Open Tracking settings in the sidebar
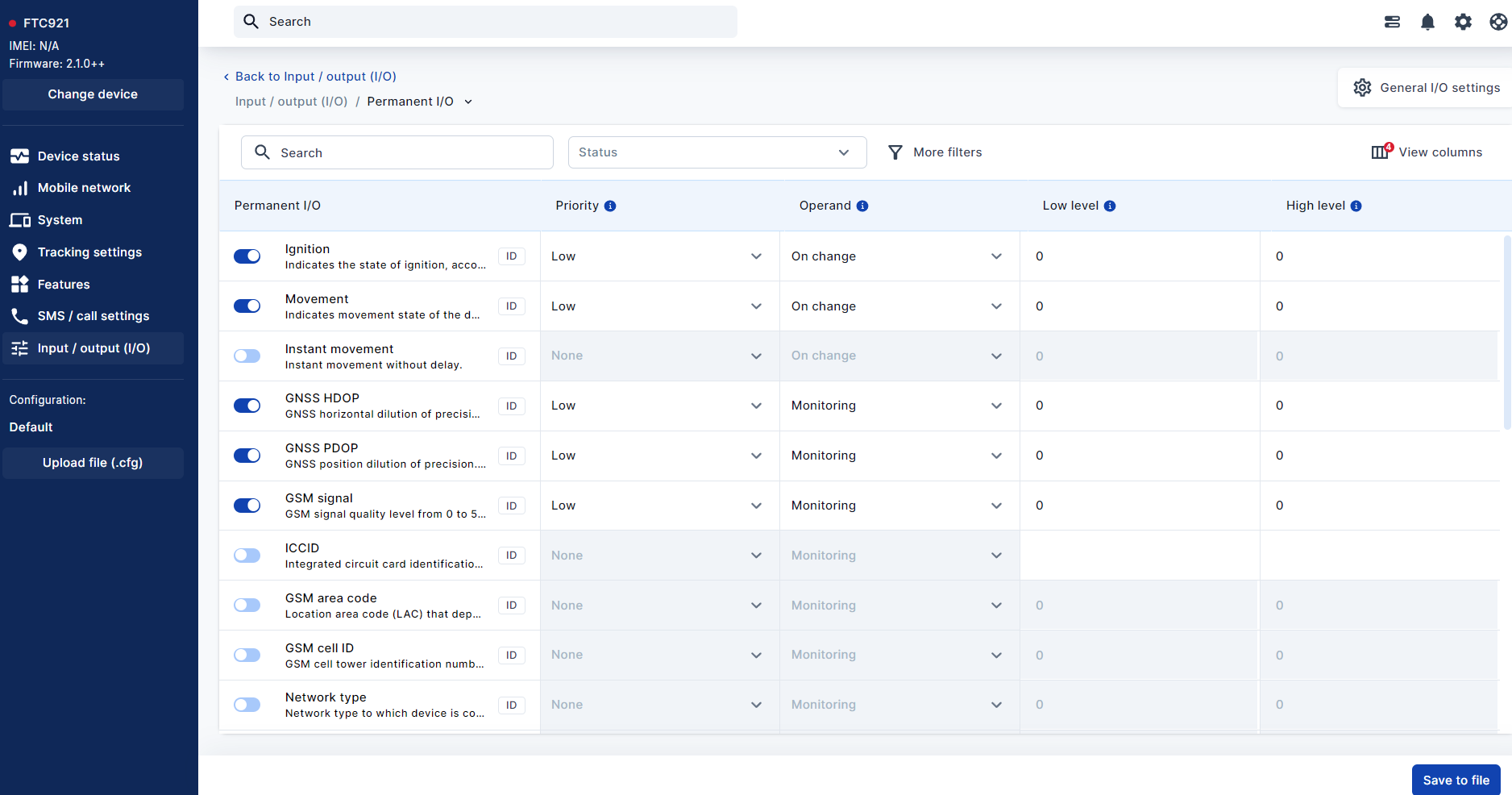Image resolution: width=1512 pixels, height=795 pixels. 89,252
